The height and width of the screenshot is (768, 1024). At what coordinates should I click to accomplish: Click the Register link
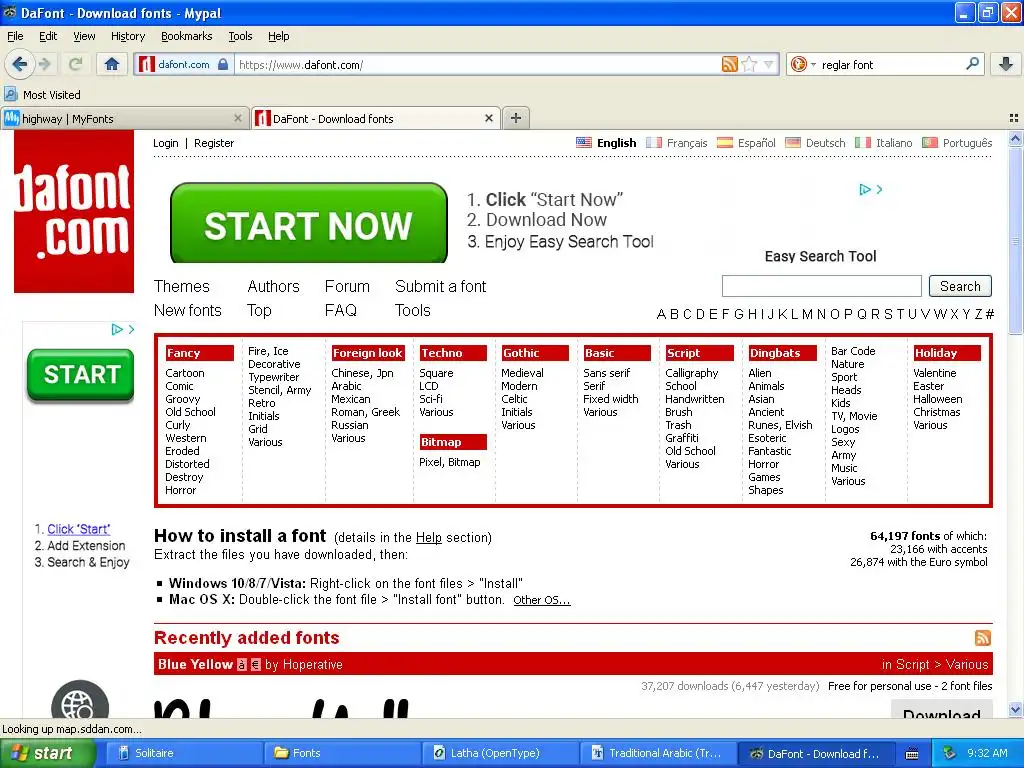click(214, 143)
